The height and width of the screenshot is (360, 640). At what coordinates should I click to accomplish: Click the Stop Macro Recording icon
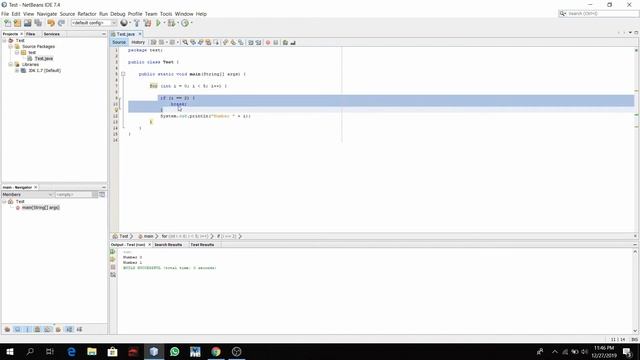pos(276,42)
